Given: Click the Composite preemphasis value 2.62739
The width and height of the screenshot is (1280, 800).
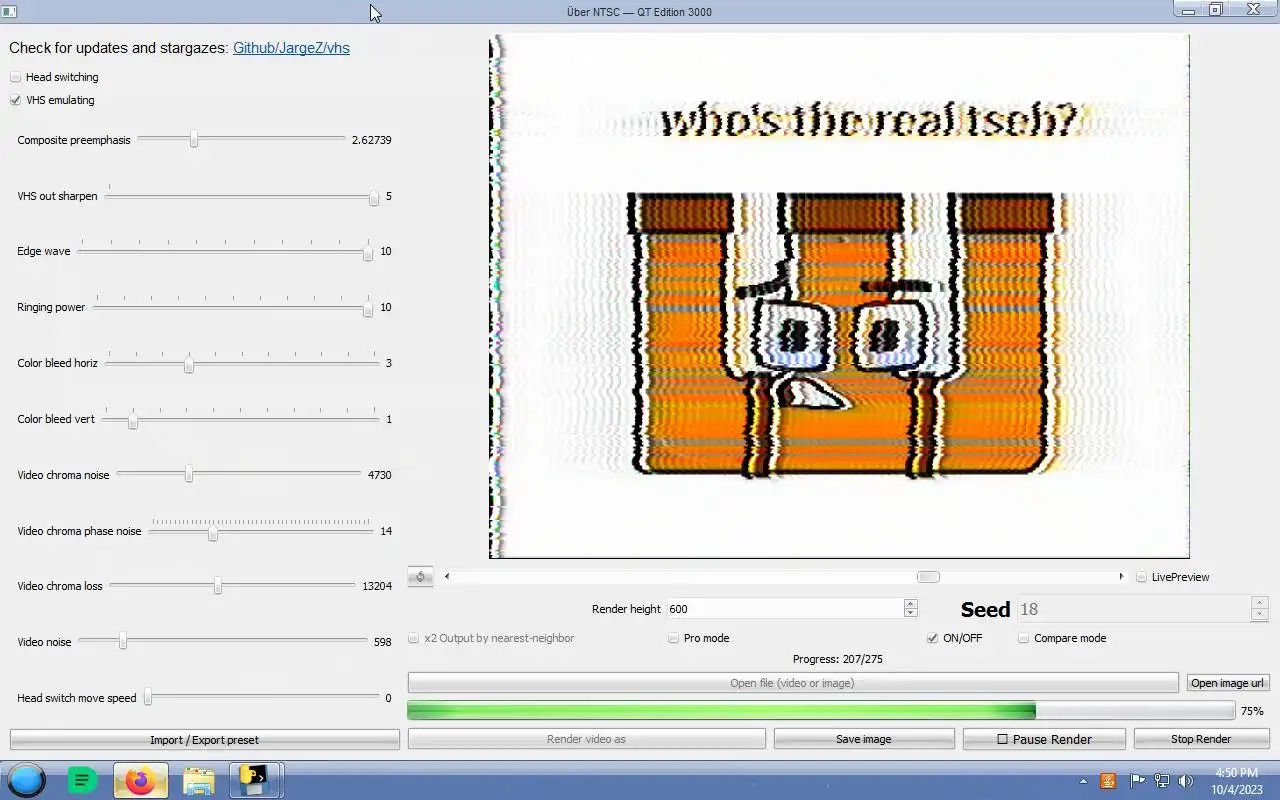Looking at the screenshot, I should (371, 140).
